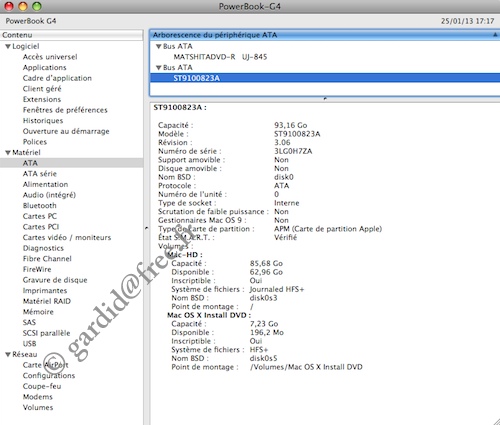This screenshot has width=500, height=425.
Task: Select the MATSHITADVD-R UJ-845 device
Action: (220, 57)
